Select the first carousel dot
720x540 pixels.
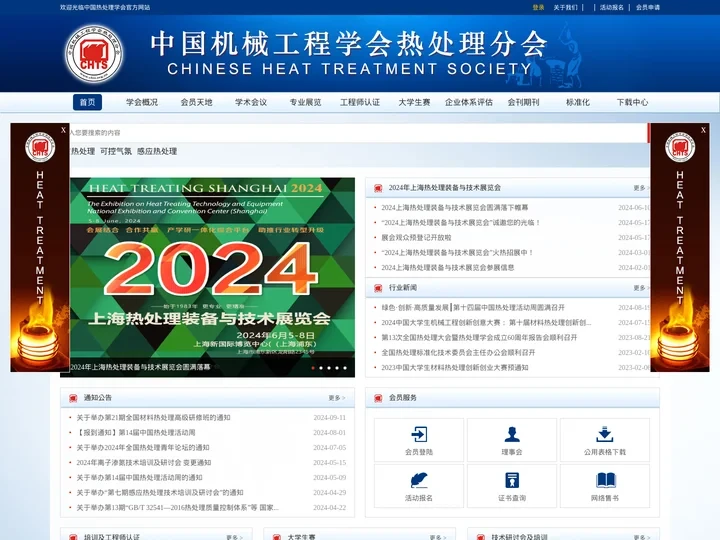pyautogui.click(x=313, y=368)
